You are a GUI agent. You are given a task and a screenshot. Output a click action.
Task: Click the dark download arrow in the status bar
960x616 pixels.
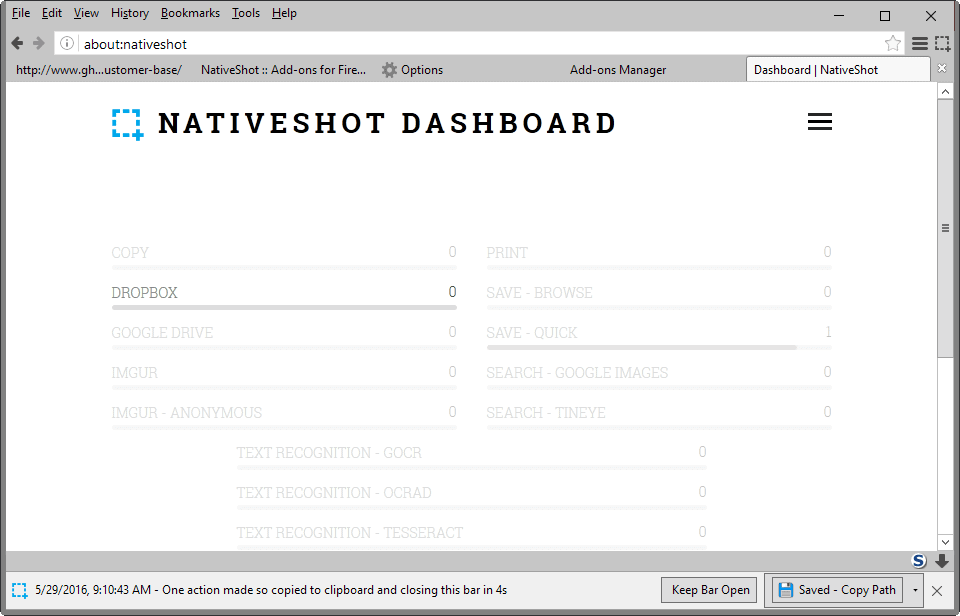click(940, 562)
